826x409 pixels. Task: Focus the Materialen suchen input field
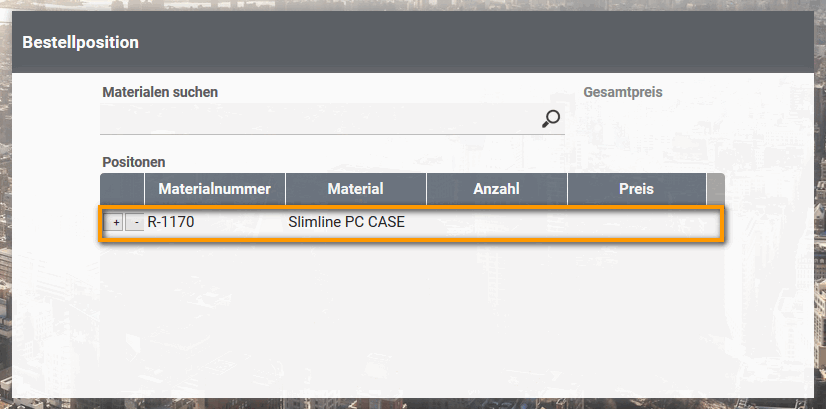pos(320,119)
